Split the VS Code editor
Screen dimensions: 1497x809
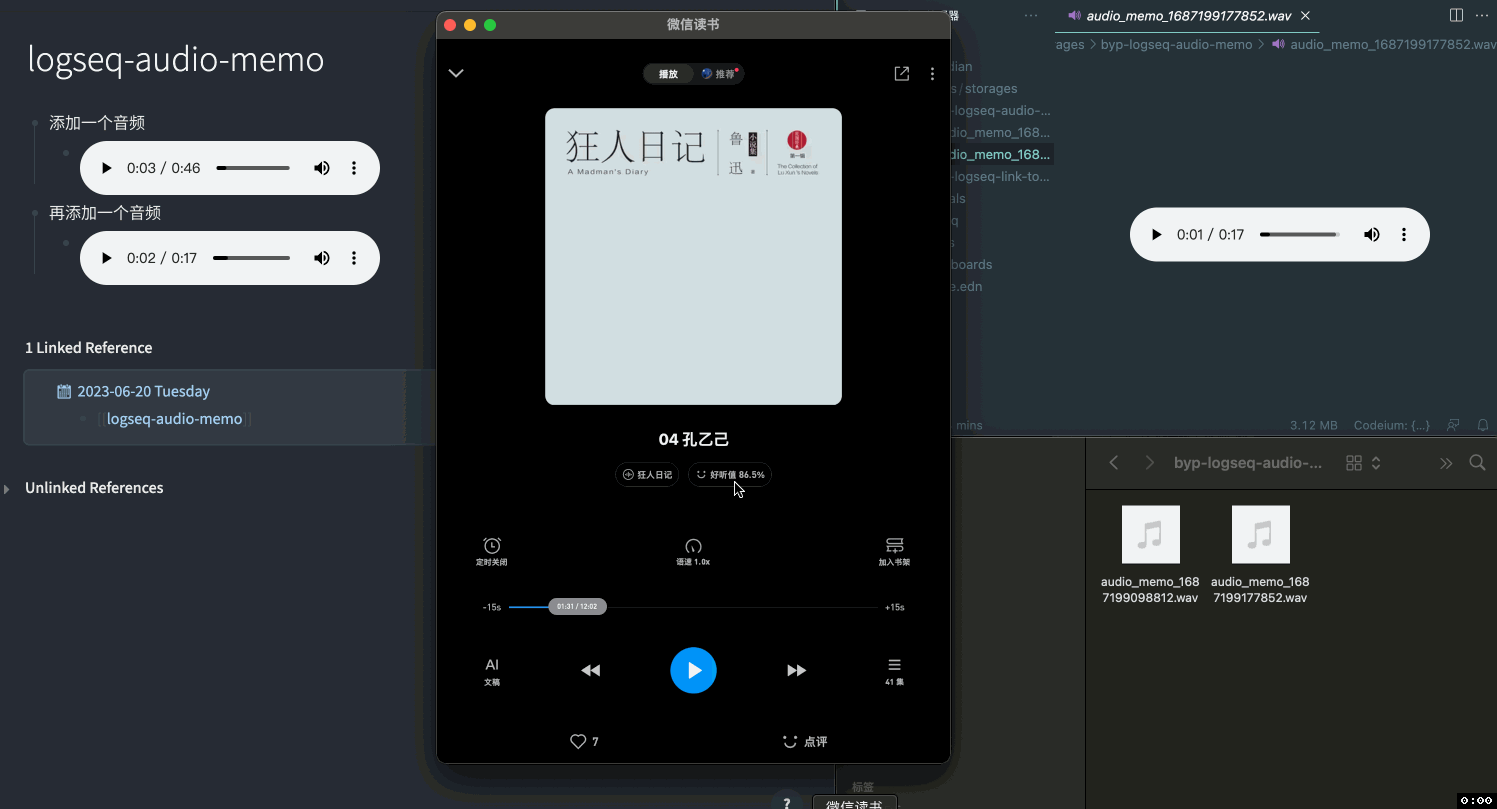click(1457, 15)
